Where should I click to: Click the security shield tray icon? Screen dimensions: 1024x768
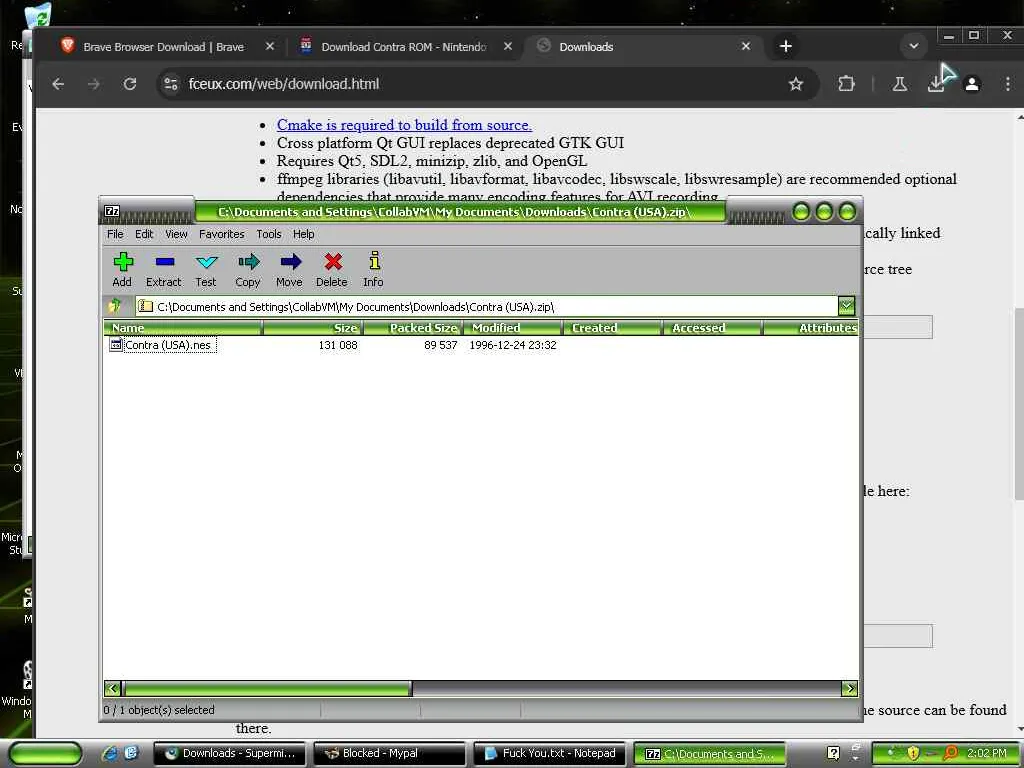coord(912,753)
